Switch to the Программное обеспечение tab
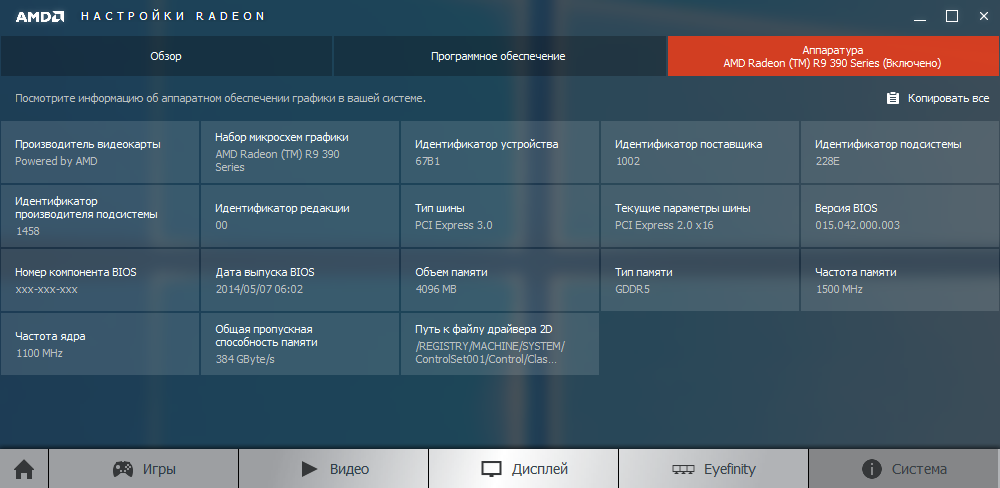Viewport: 1000px width, 488px height. [498, 56]
